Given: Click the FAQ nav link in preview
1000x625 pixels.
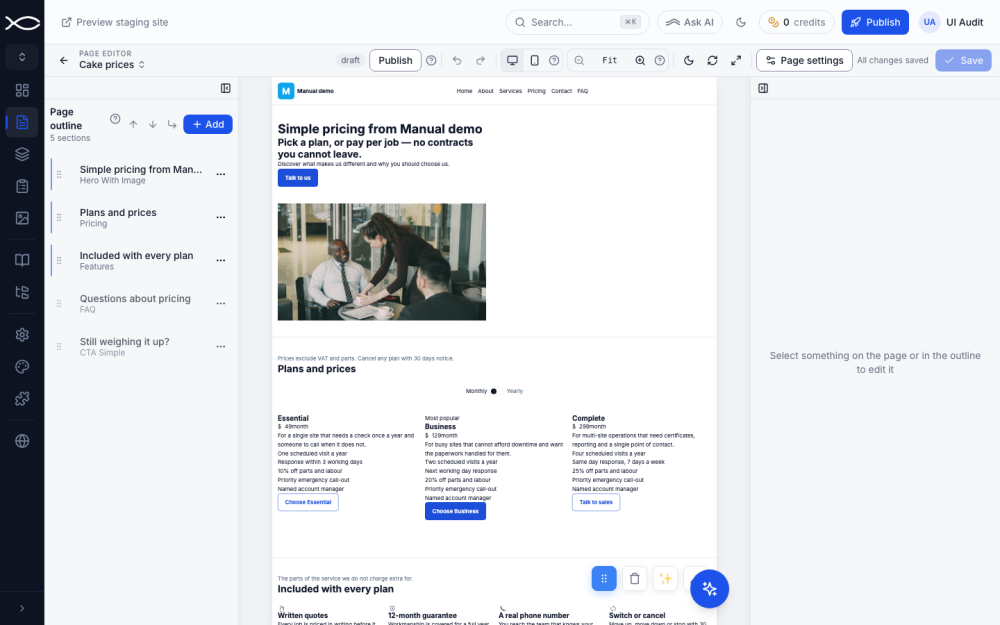Looking at the screenshot, I should coord(582,91).
